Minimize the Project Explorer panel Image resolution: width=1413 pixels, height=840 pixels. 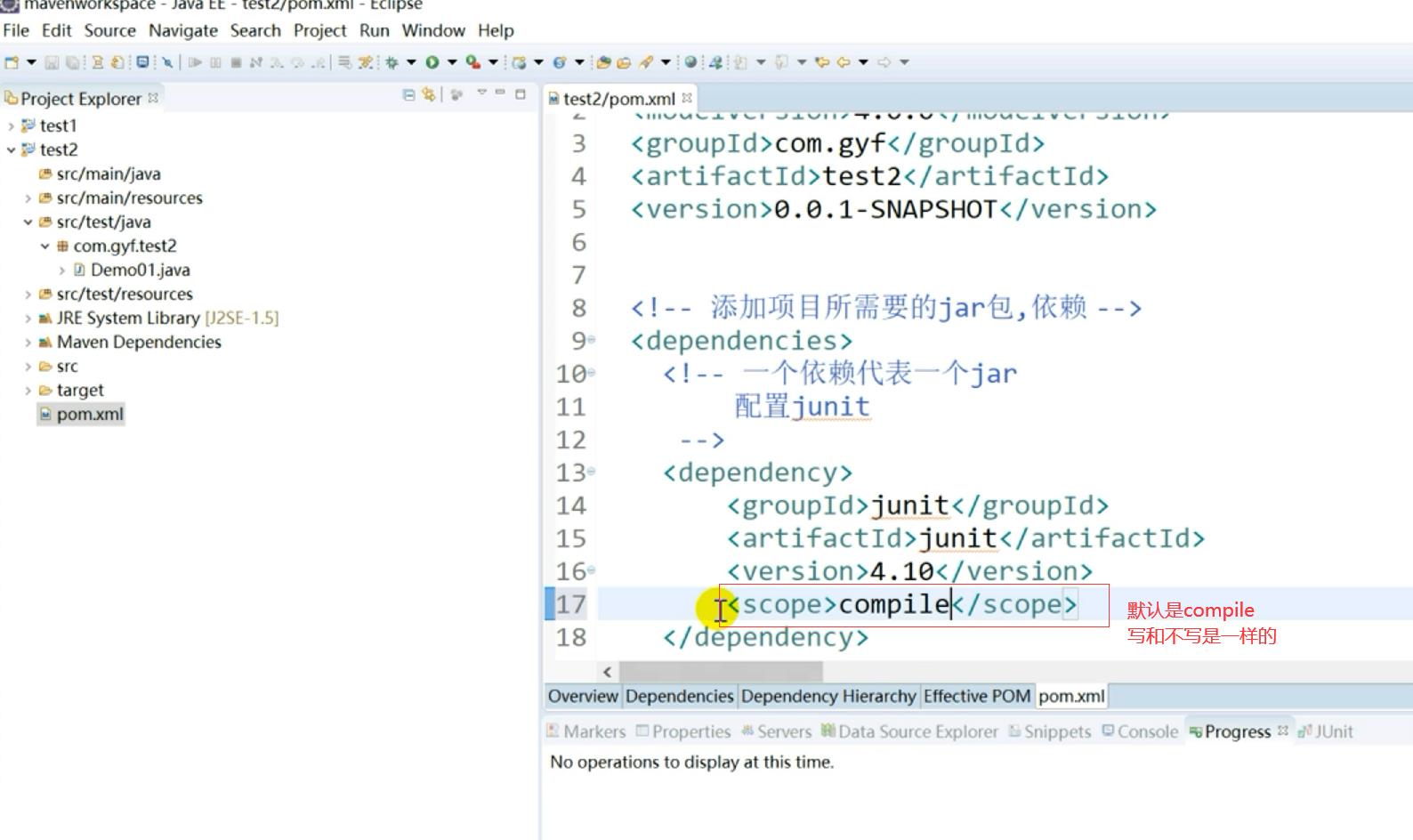click(500, 93)
